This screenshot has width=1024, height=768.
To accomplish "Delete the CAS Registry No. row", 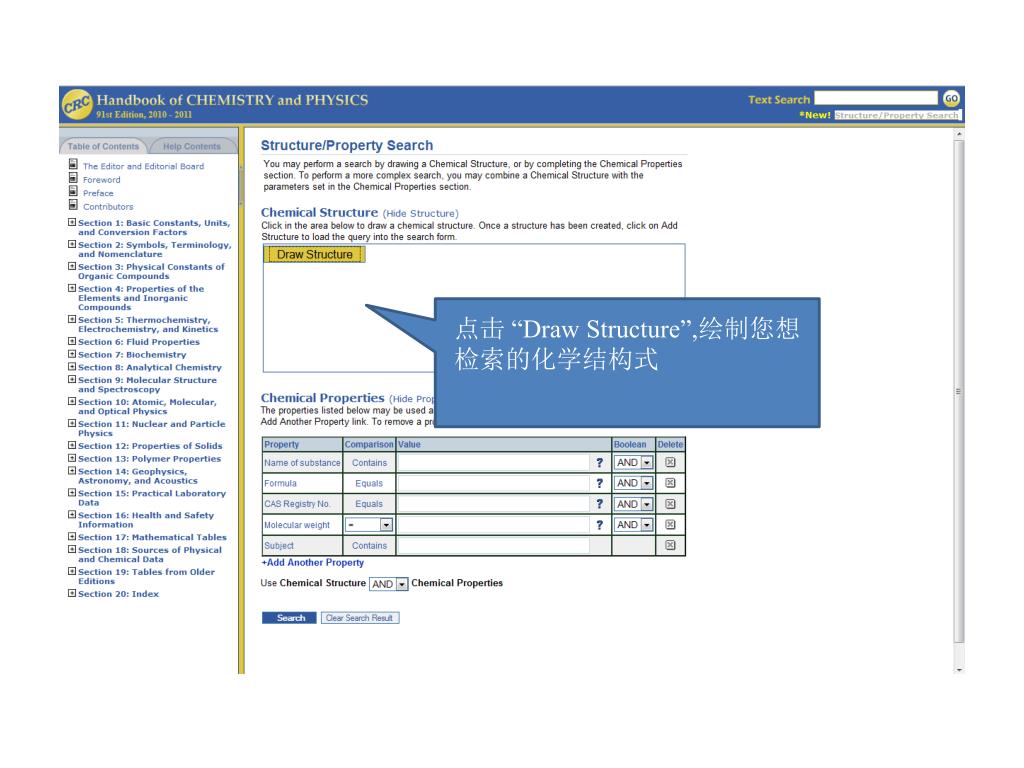I will (x=670, y=504).
